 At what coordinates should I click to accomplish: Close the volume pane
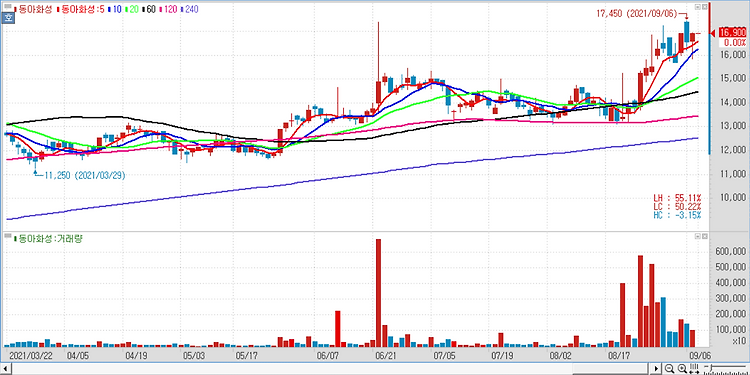point(704,237)
